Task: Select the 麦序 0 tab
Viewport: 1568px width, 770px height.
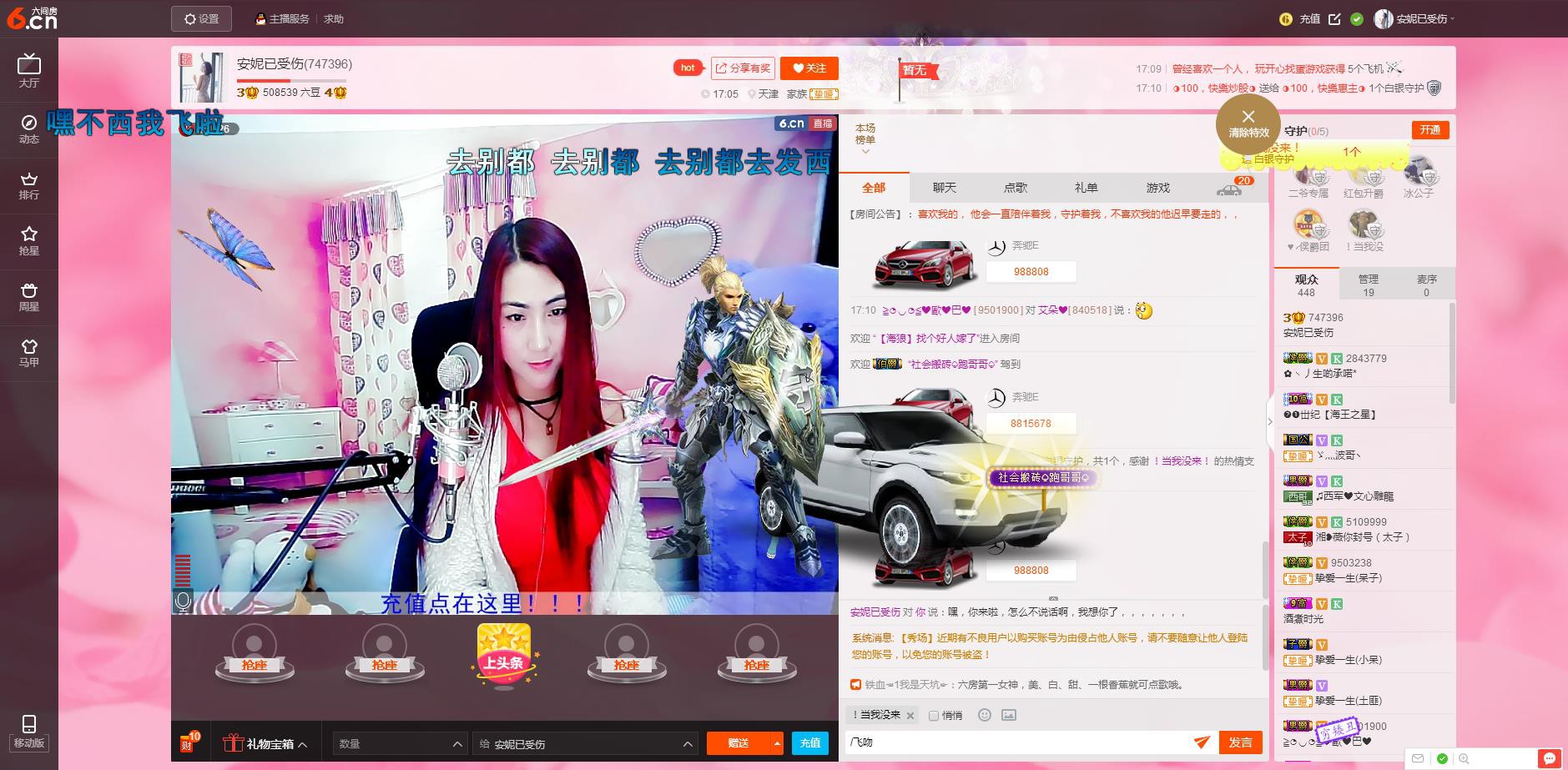Action: click(1427, 285)
